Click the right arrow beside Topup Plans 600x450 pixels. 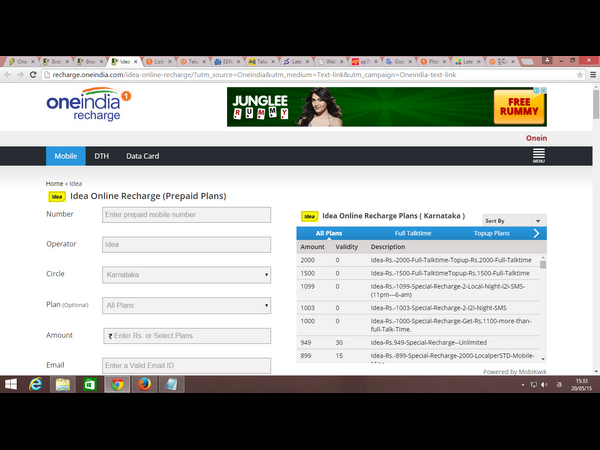click(x=536, y=233)
